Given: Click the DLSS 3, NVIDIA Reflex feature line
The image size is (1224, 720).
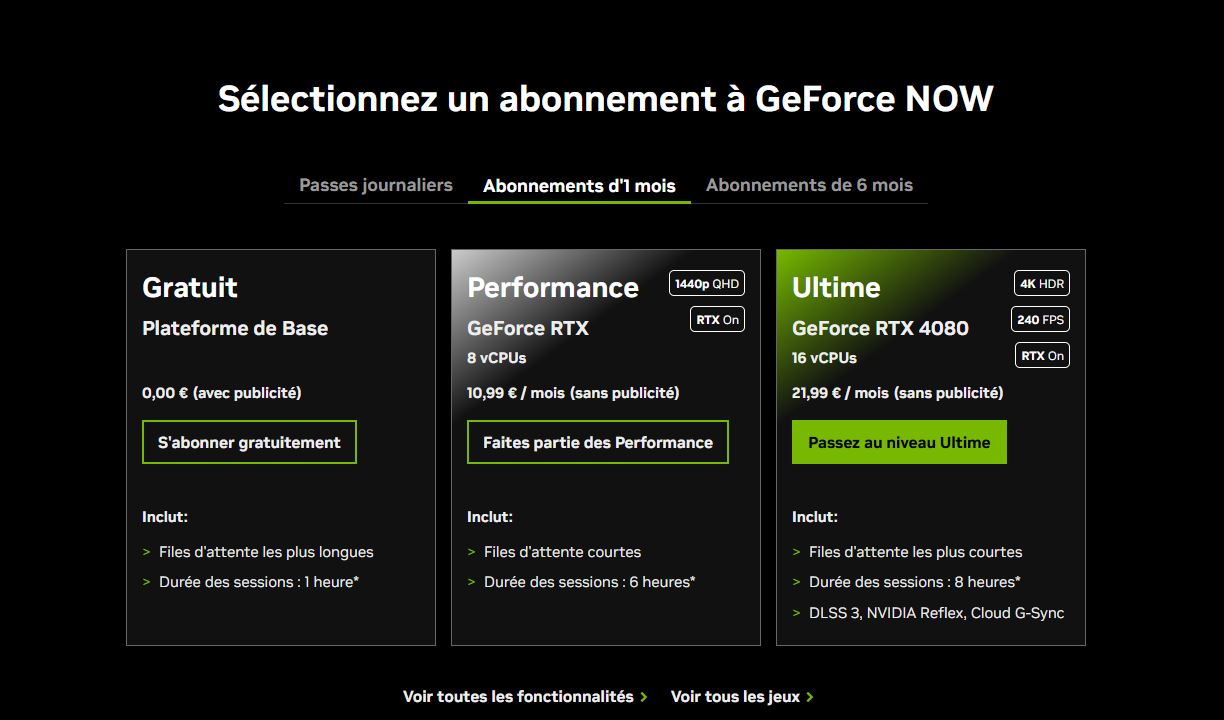Looking at the screenshot, I should coord(936,613).
